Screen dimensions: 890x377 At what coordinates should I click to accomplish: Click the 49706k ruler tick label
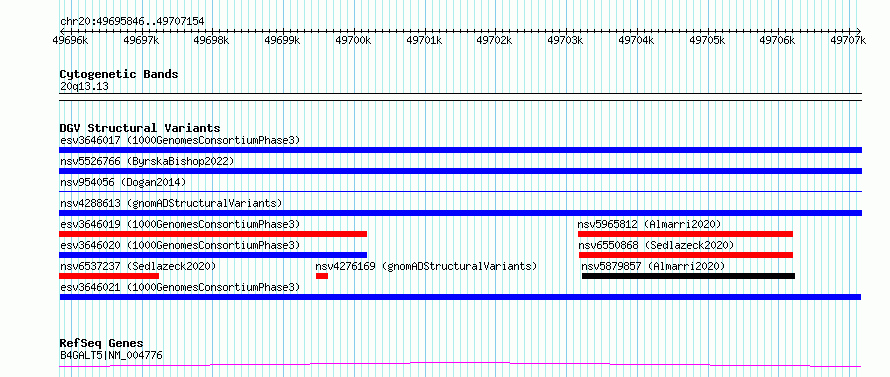pos(778,40)
